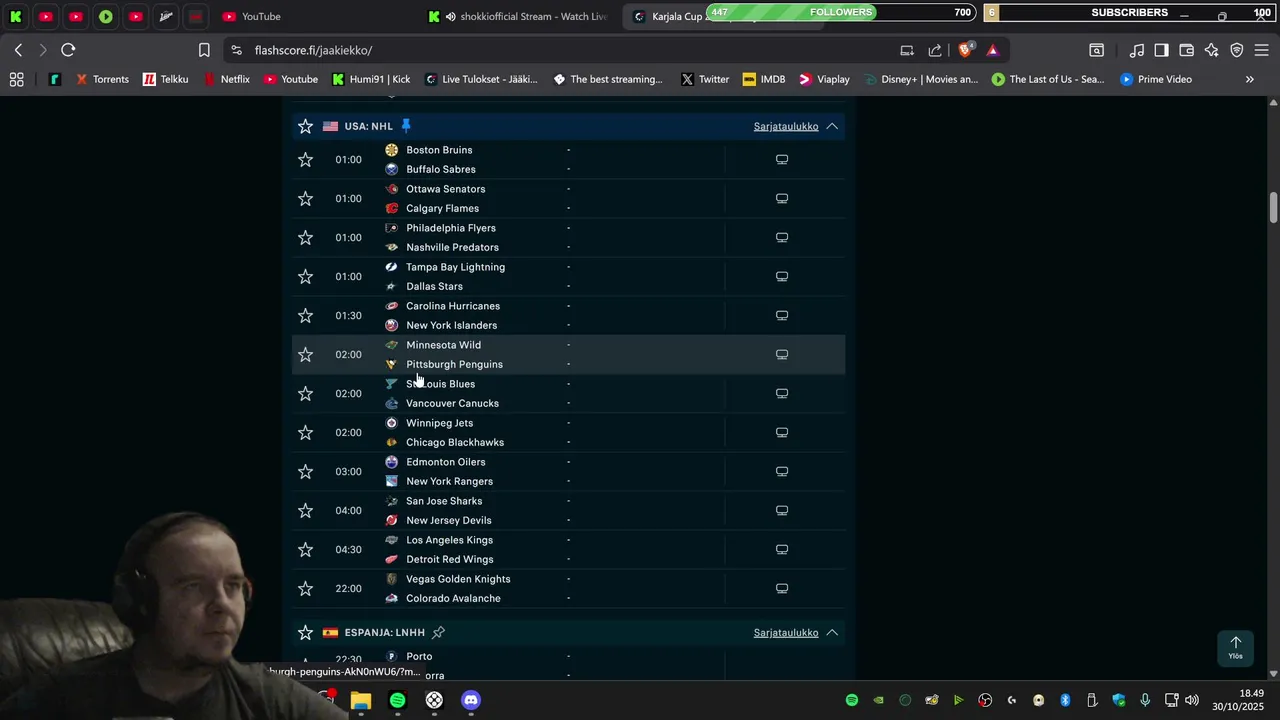Favorite Vegas Golden Knights vs Colorado Avalanche

click(x=306, y=589)
